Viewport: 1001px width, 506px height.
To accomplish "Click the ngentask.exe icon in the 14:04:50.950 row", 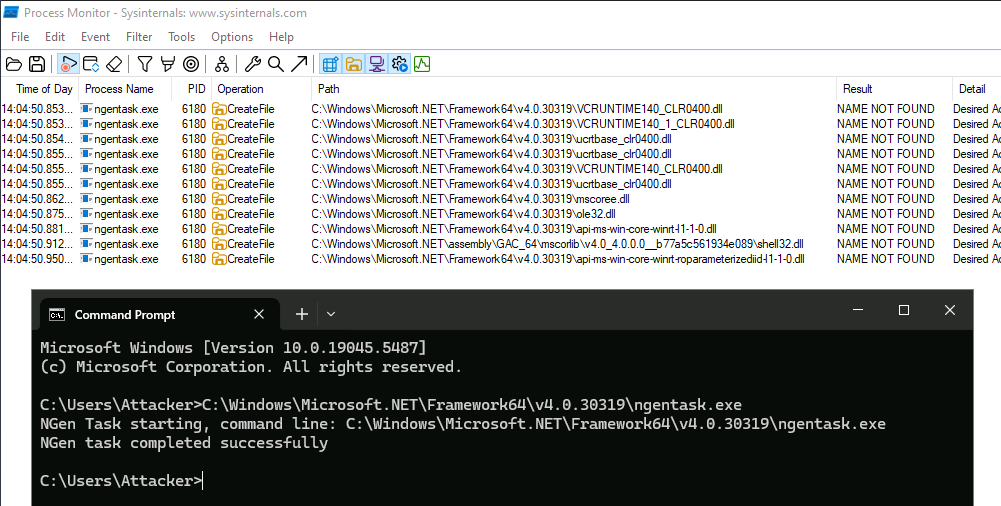I will (86, 259).
